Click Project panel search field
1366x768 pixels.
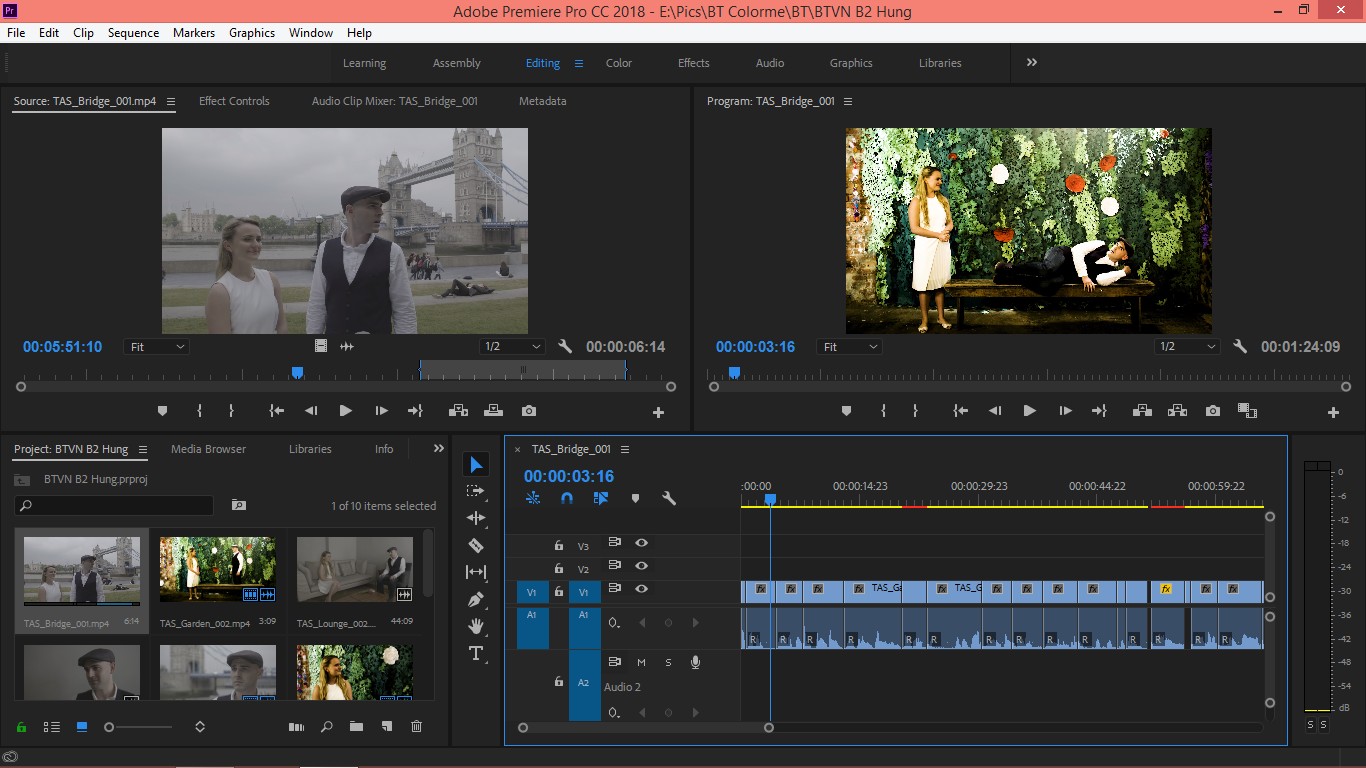(114, 505)
